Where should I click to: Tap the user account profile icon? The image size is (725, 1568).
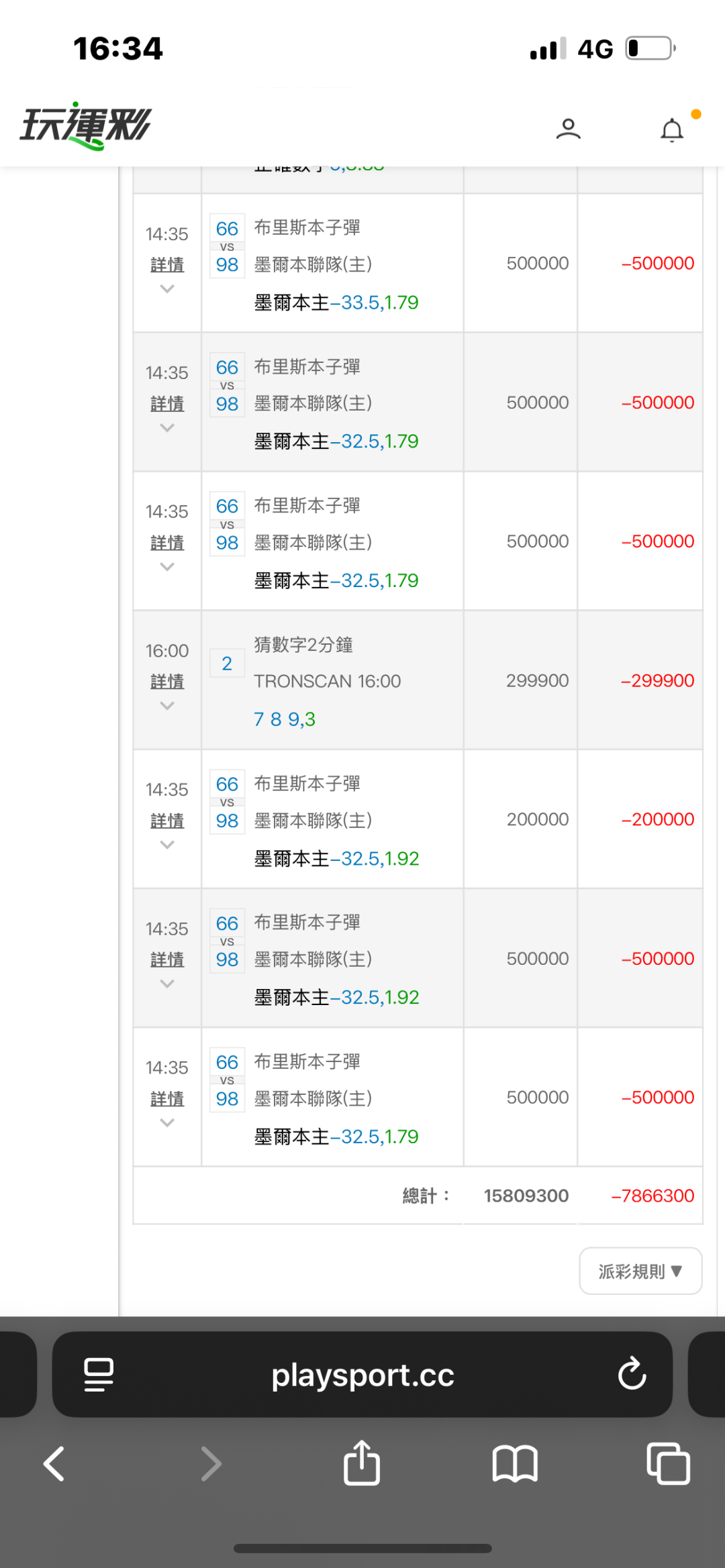tap(568, 128)
